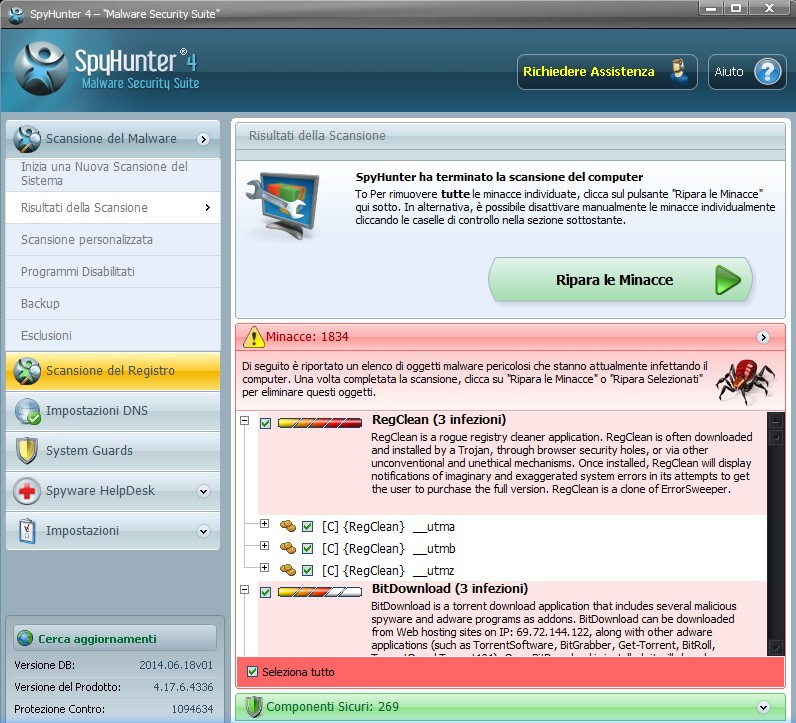796x723 pixels.
Task: Open Scansione personalizzata
Action: 113,240
